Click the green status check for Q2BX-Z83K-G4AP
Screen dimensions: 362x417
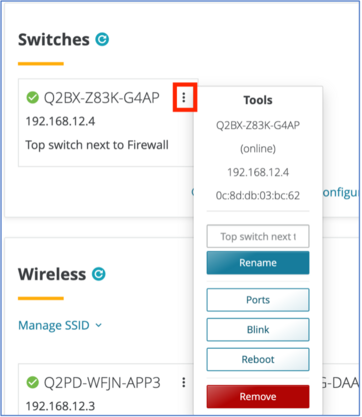[33, 98]
